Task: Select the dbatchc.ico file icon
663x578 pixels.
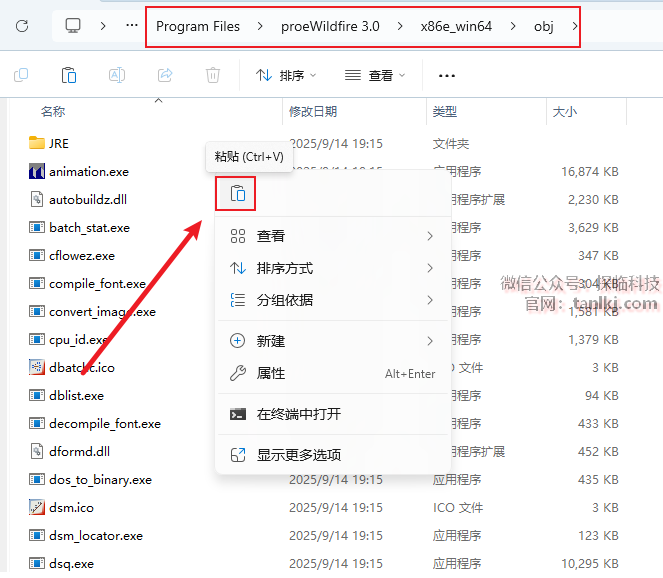Action: pos(37,367)
